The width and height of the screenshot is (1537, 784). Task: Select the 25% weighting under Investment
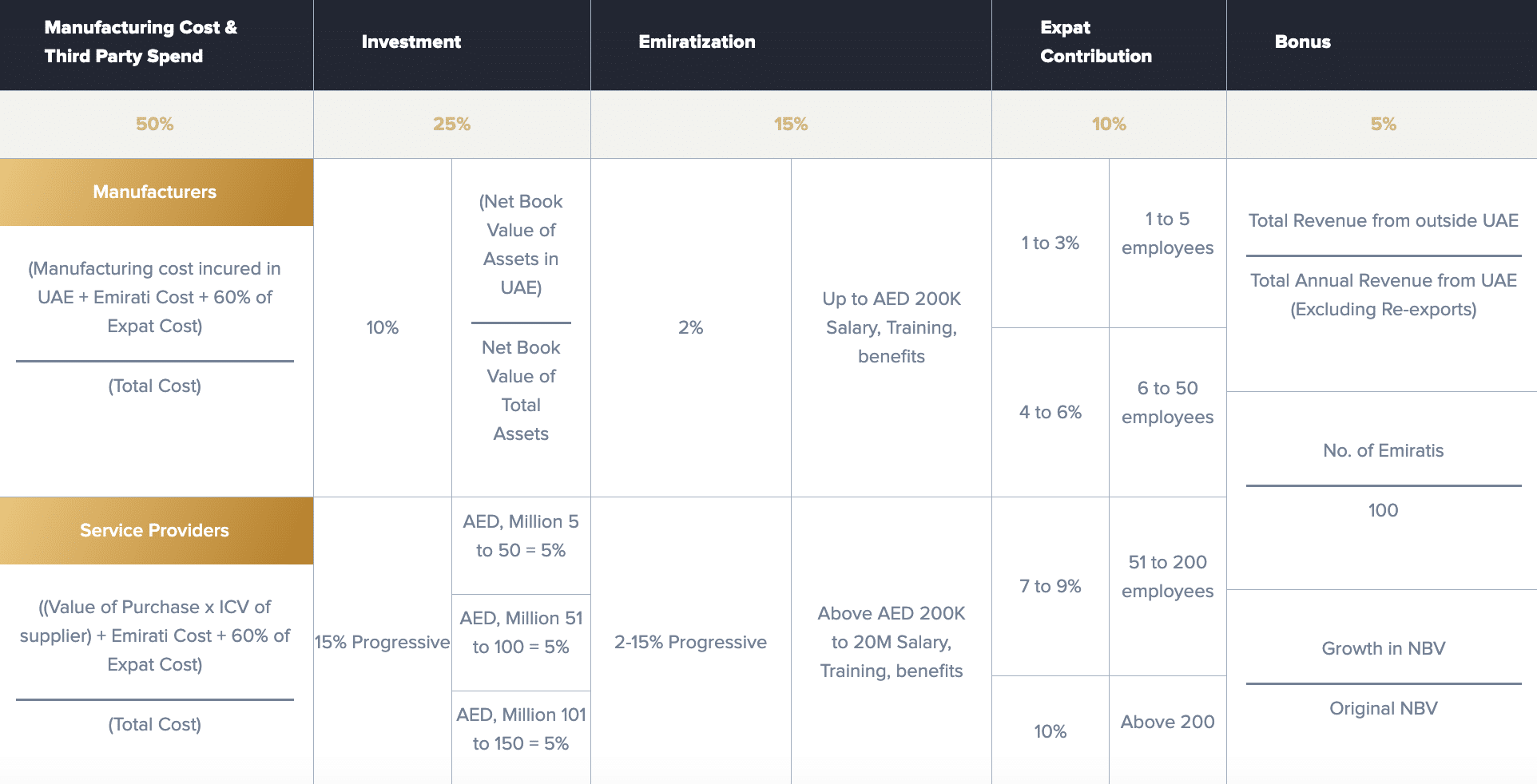tap(451, 124)
